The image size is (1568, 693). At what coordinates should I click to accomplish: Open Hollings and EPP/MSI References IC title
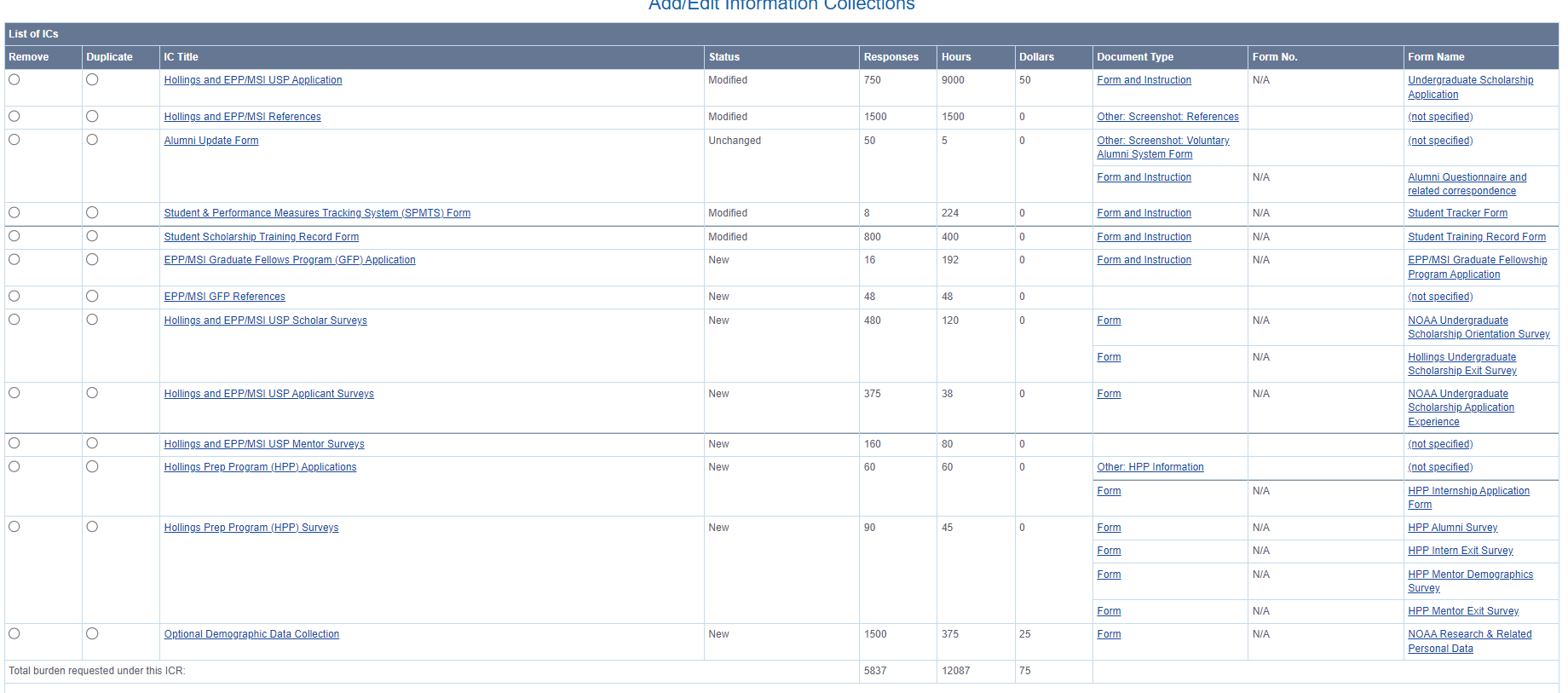click(242, 117)
